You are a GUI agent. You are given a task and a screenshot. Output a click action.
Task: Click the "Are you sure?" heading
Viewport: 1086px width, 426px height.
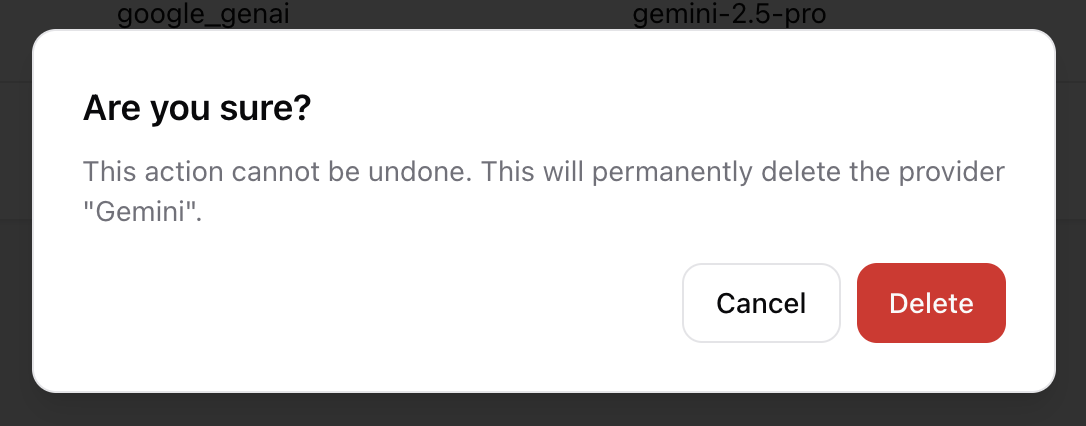(197, 108)
